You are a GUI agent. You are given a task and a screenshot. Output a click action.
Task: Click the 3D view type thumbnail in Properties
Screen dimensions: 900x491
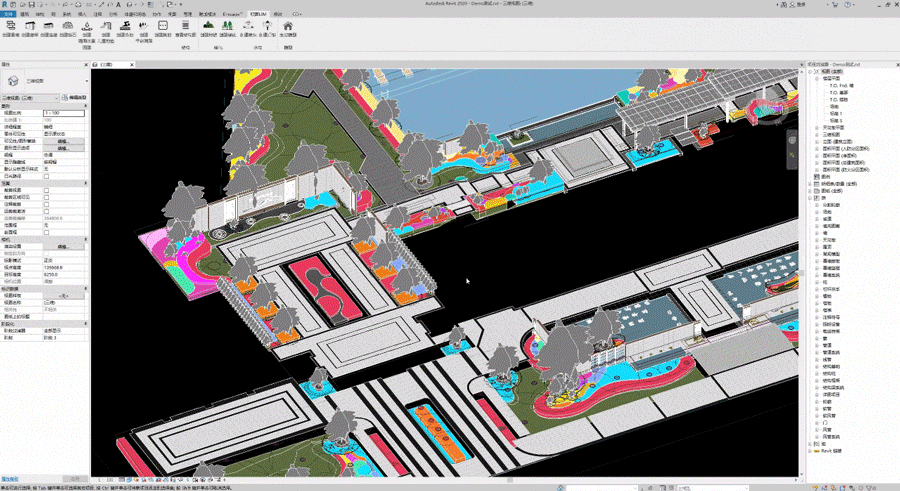click(13, 79)
